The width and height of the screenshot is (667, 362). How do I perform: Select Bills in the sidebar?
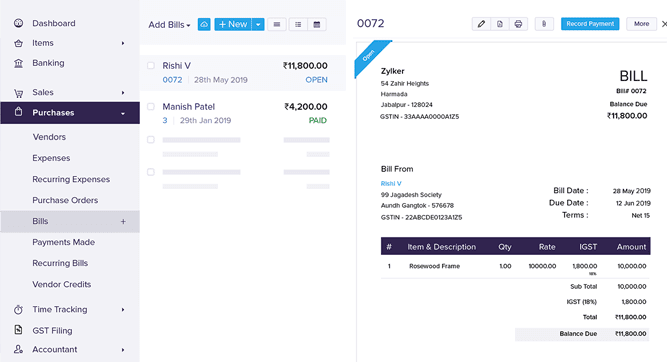coord(70,221)
